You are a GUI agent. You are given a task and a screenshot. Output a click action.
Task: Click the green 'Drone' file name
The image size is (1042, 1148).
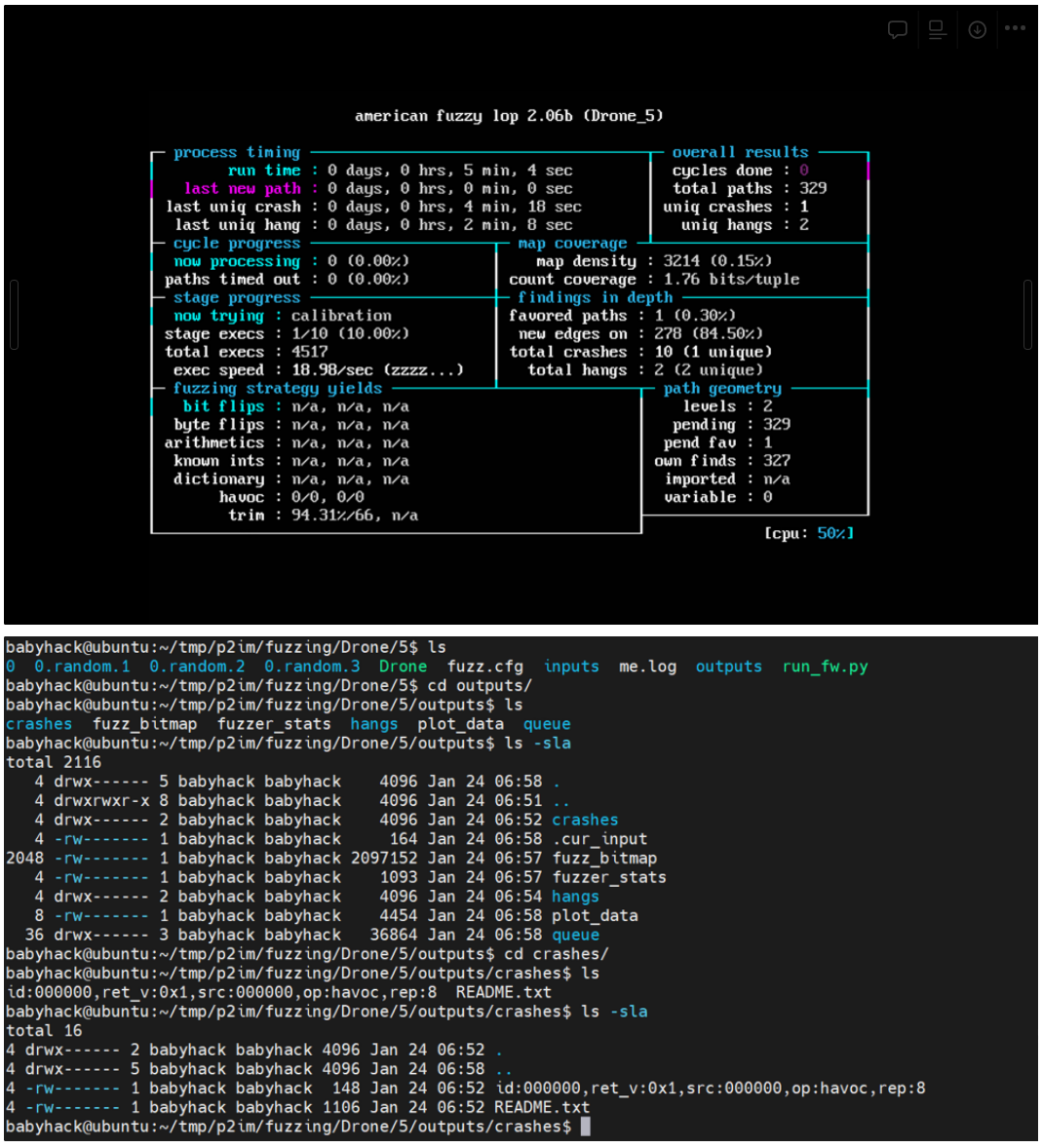point(403,667)
